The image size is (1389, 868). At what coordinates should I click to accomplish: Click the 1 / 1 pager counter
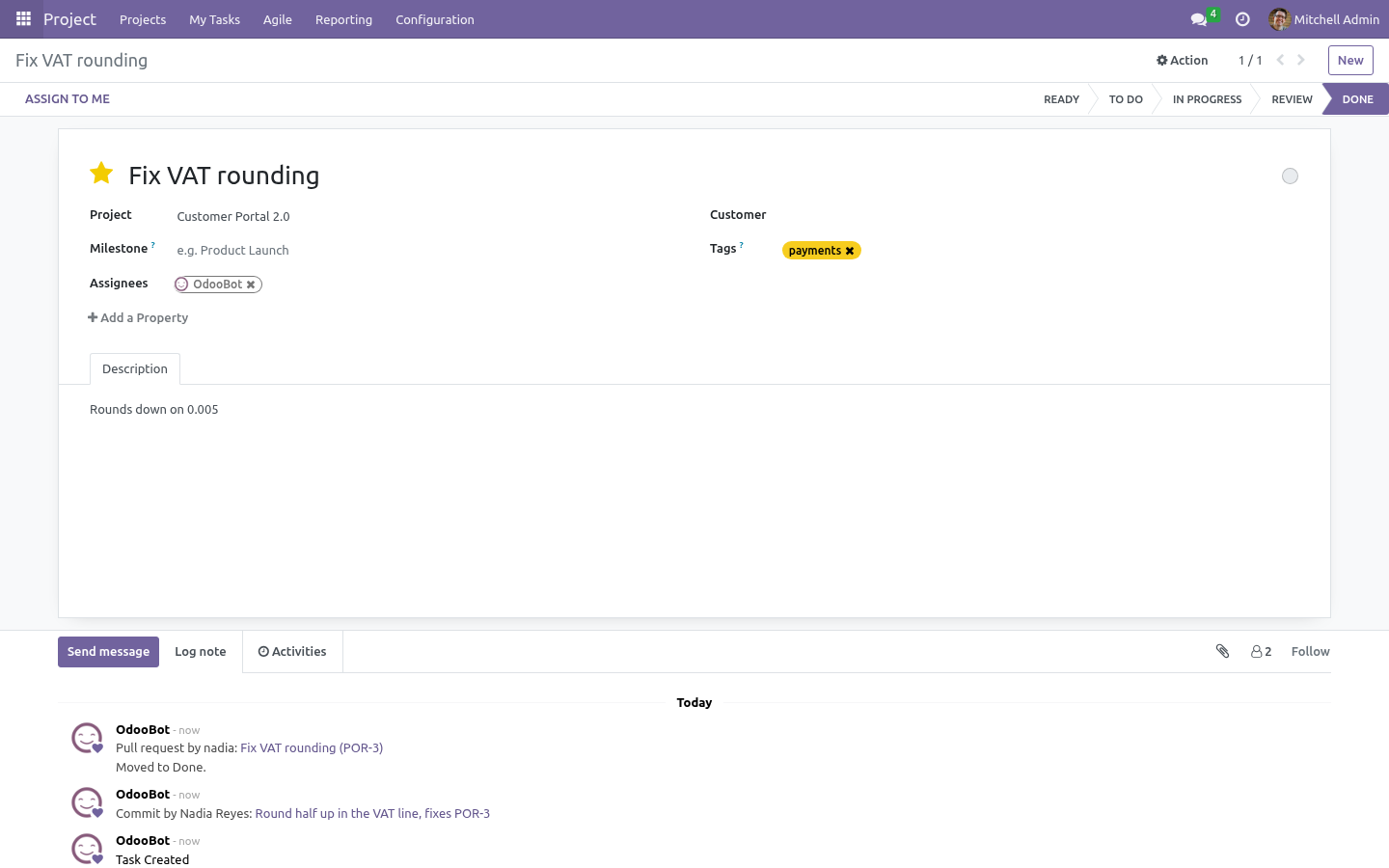[x=1250, y=60]
